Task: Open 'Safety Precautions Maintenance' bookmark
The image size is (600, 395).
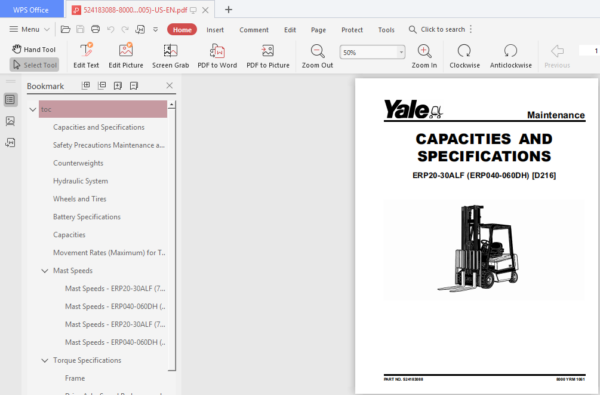Action: 109,145
